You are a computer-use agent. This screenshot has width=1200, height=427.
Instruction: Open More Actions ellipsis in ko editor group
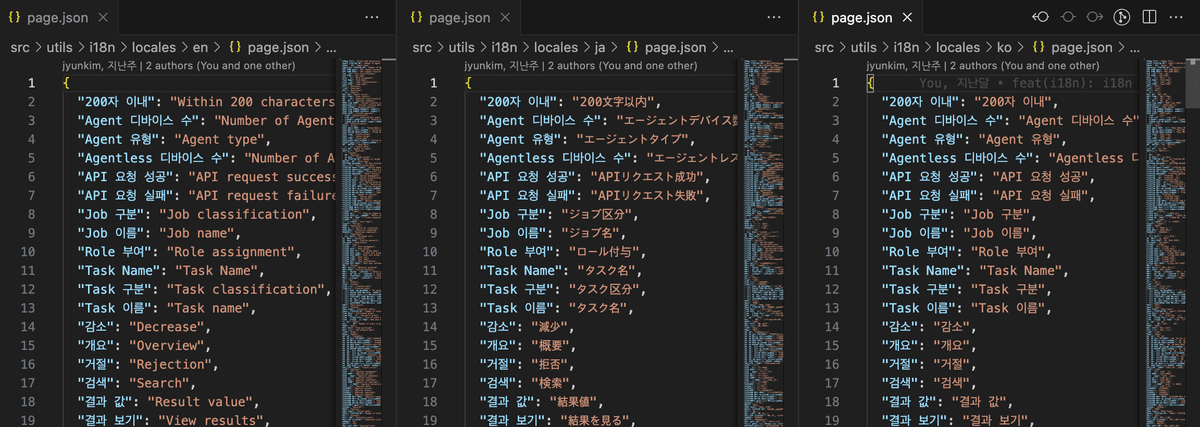click(x=1177, y=17)
